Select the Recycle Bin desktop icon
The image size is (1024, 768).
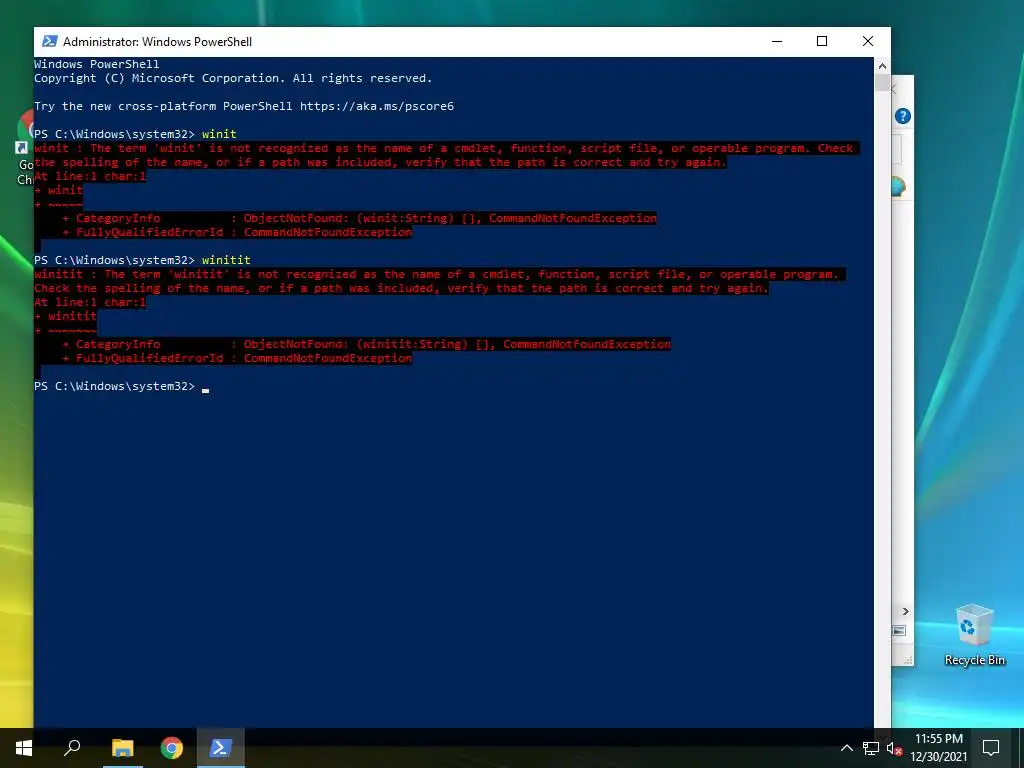(974, 635)
